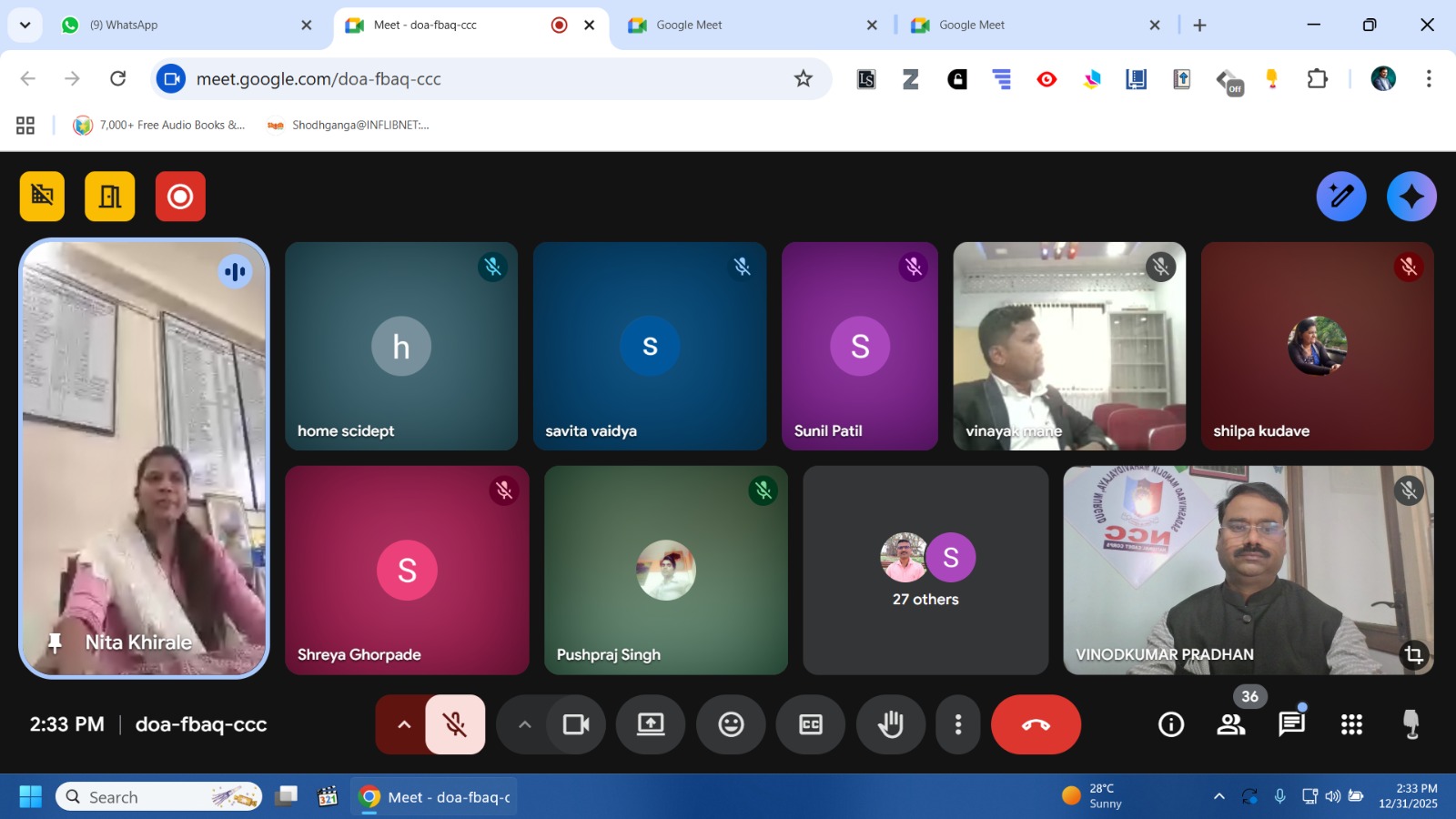This screenshot has width=1456, height=819.
Task: Expand video settings arrow beside camera
Action: (525, 724)
